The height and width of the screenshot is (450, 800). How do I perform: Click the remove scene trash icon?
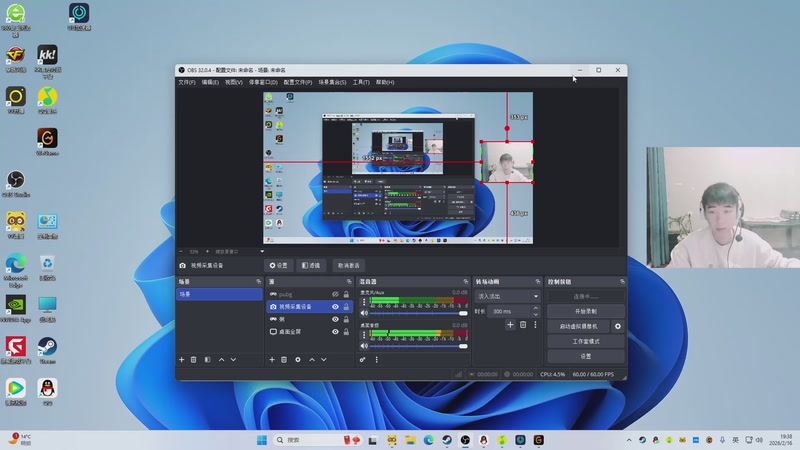[x=193, y=359]
